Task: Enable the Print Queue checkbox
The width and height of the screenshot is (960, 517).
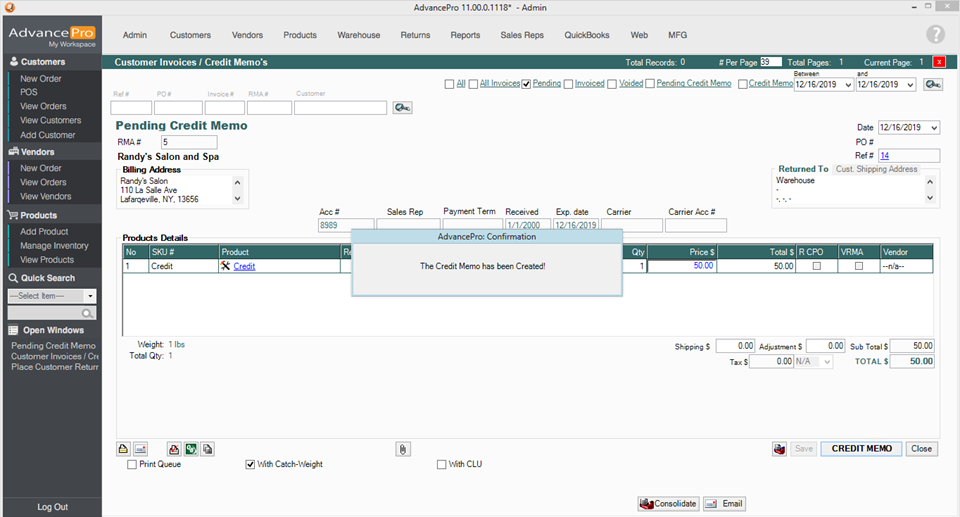Action: [x=133, y=465]
